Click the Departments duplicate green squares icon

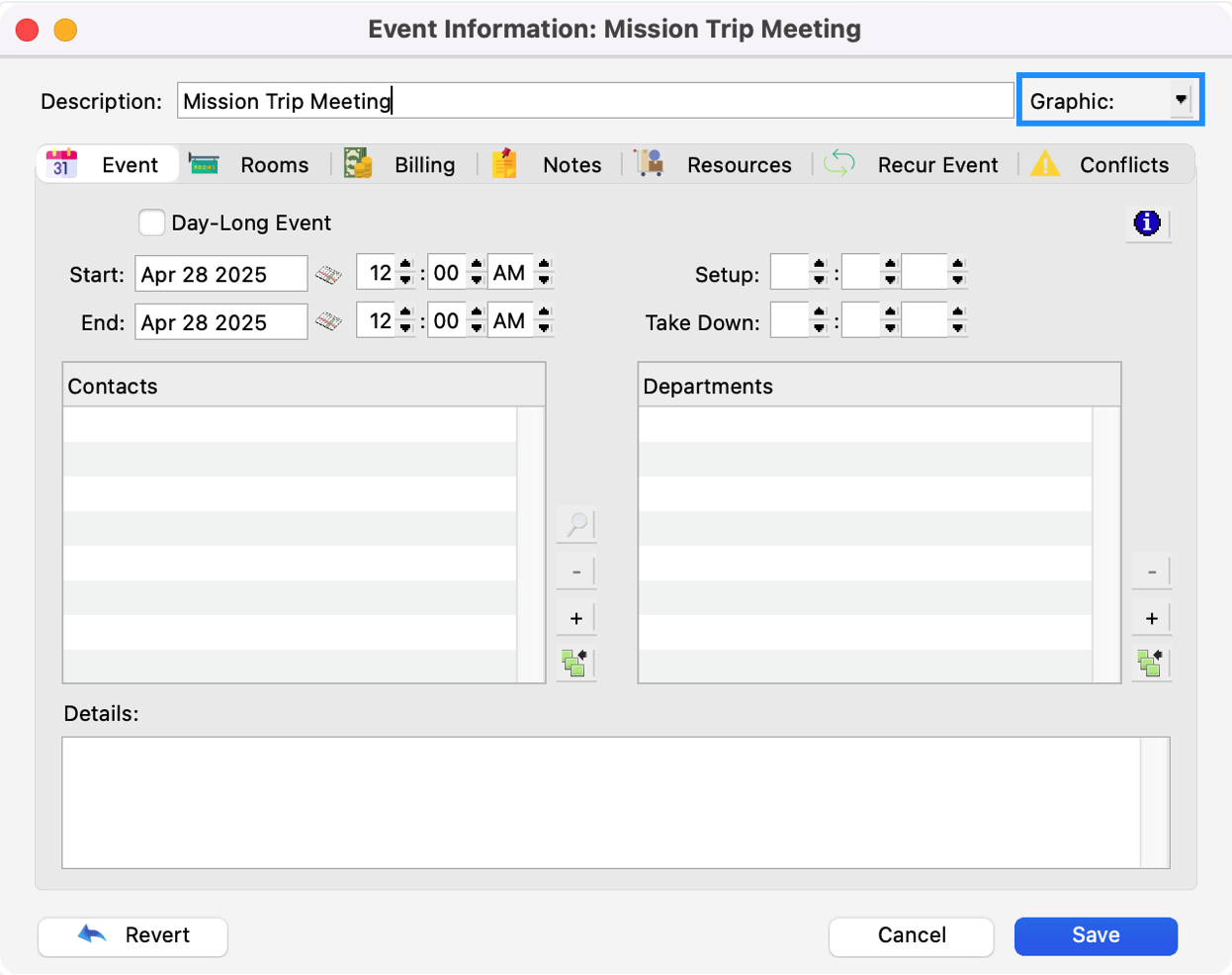[1150, 663]
